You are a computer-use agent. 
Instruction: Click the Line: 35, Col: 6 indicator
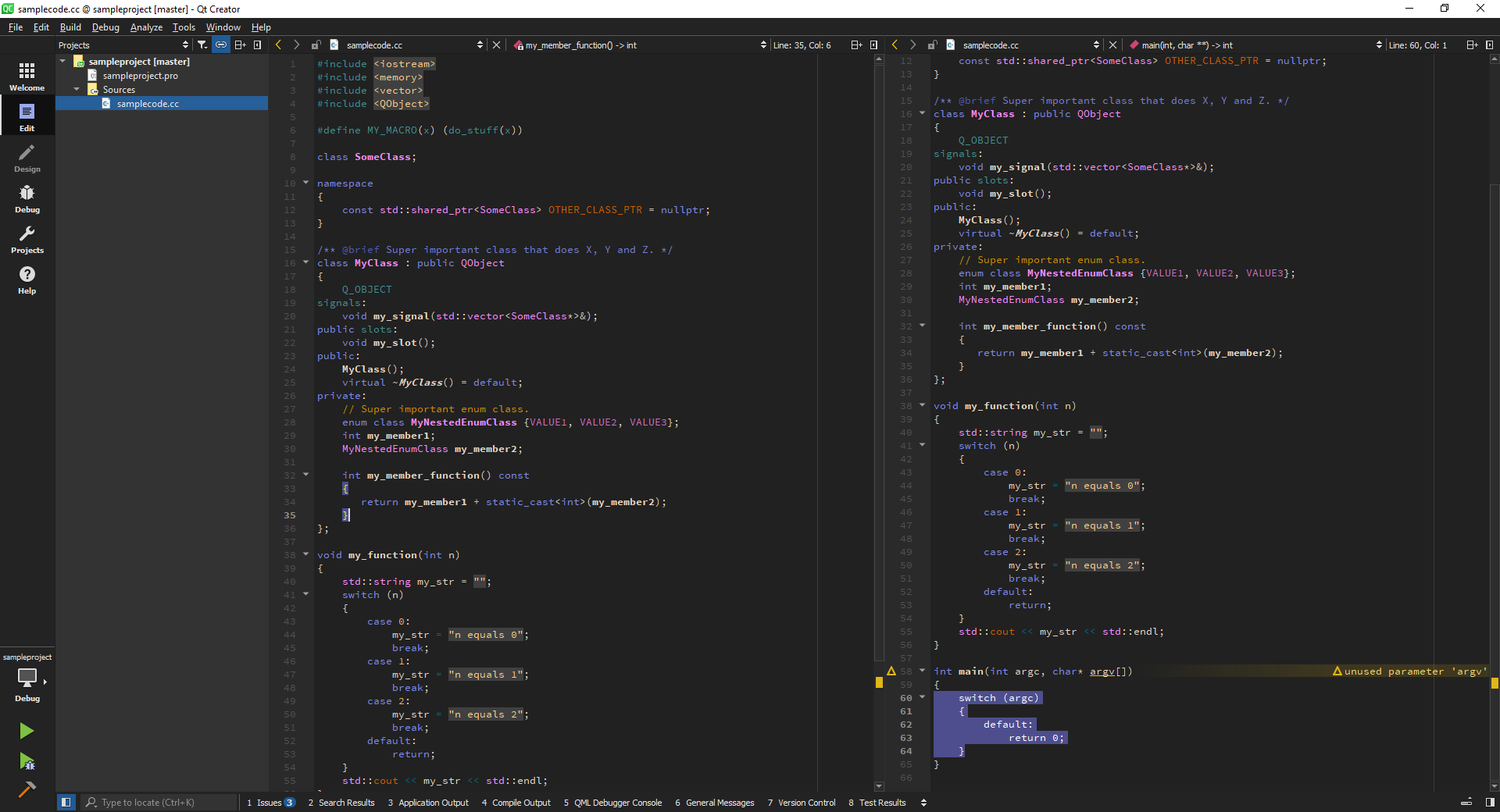click(x=802, y=45)
